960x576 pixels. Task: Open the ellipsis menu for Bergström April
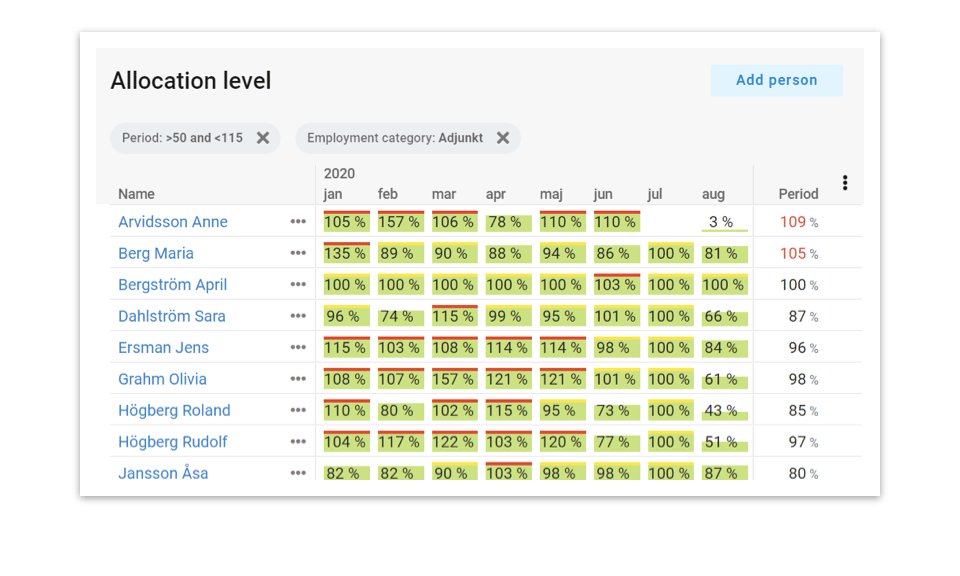click(297, 284)
